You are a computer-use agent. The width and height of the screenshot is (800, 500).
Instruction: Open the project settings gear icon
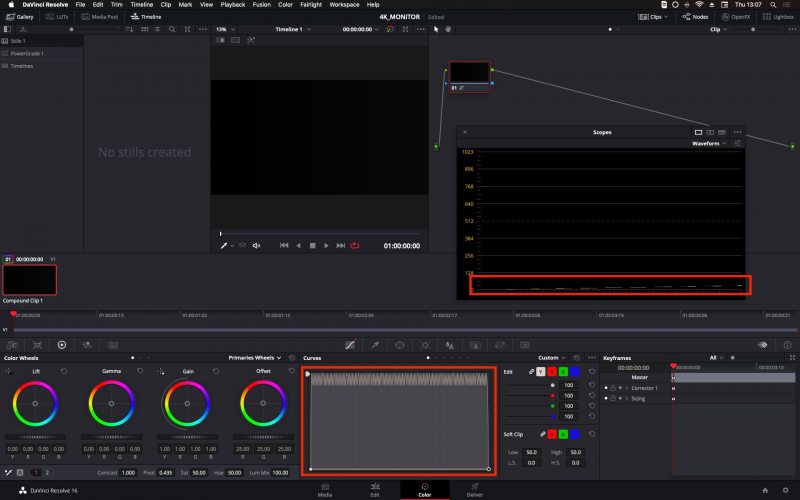point(784,490)
